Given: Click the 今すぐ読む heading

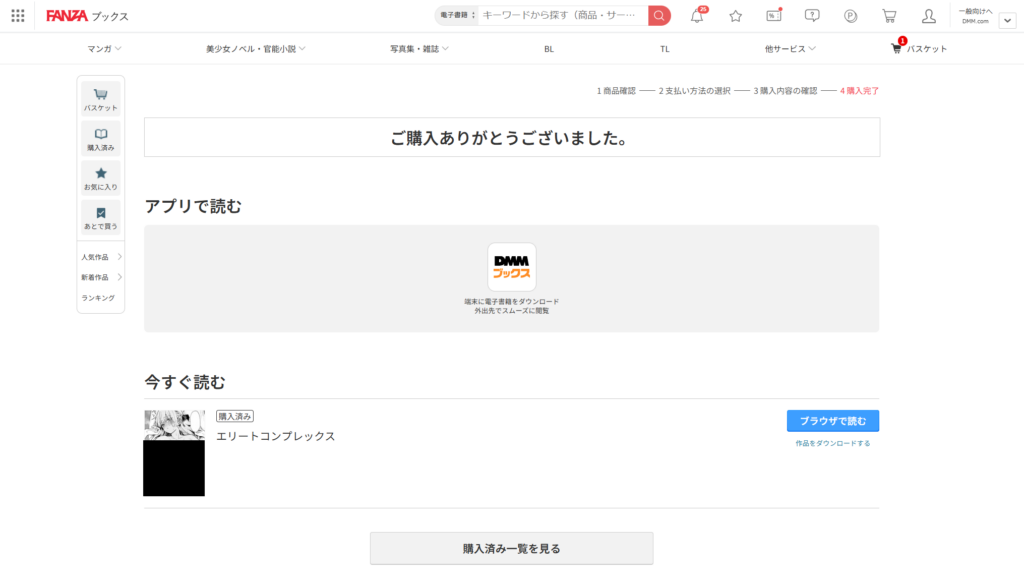Looking at the screenshot, I should pos(185,382).
